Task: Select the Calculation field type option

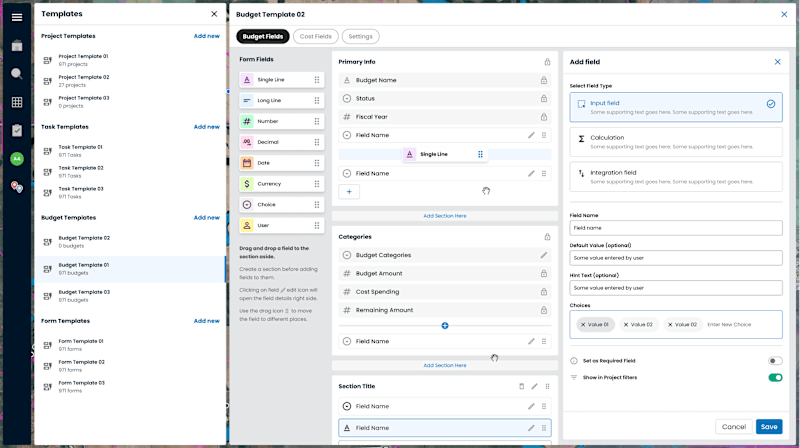Action: click(676, 142)
